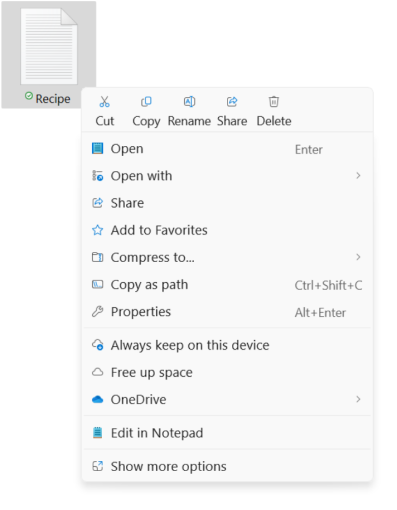Click the star icon beside Add to Favorites
Viewport: 397px width, 510px height.
click(97, 230)
